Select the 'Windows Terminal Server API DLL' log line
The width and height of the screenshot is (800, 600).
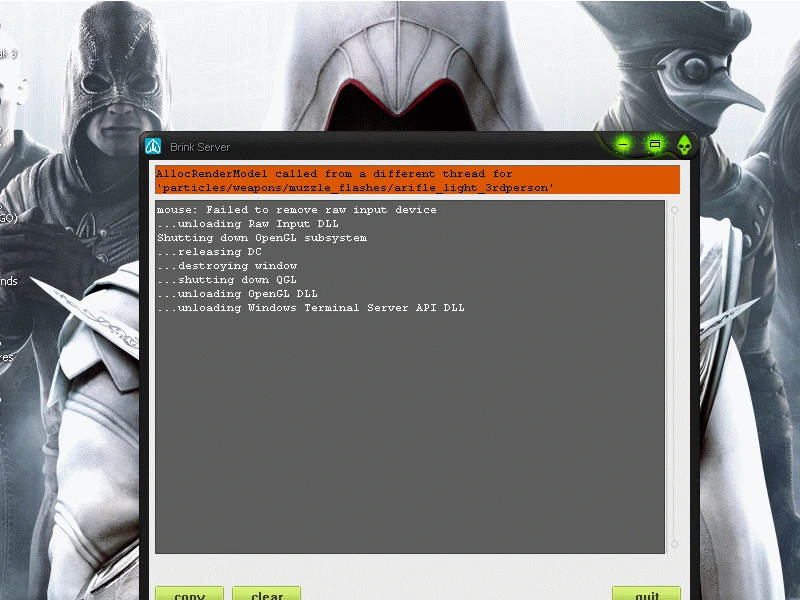pyautogui.click(x=311, y=308)
